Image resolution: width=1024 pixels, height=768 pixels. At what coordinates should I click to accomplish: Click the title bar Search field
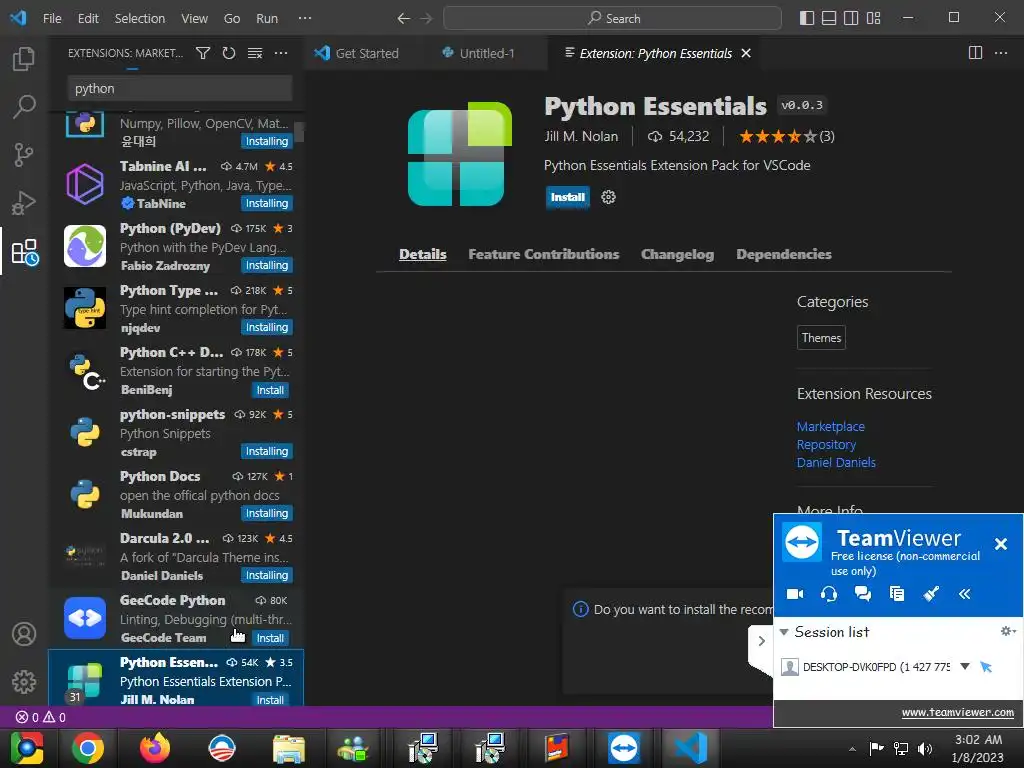coord(612,18)
